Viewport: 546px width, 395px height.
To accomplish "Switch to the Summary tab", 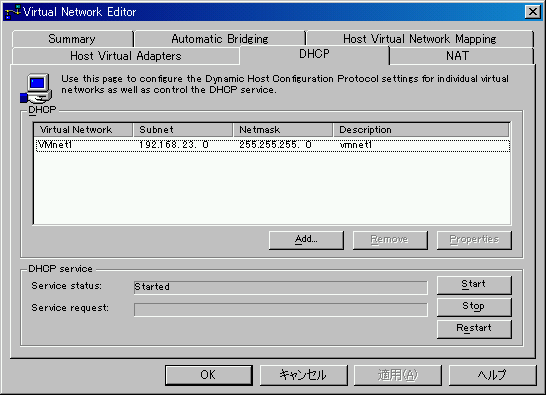I will click(72, 39).
